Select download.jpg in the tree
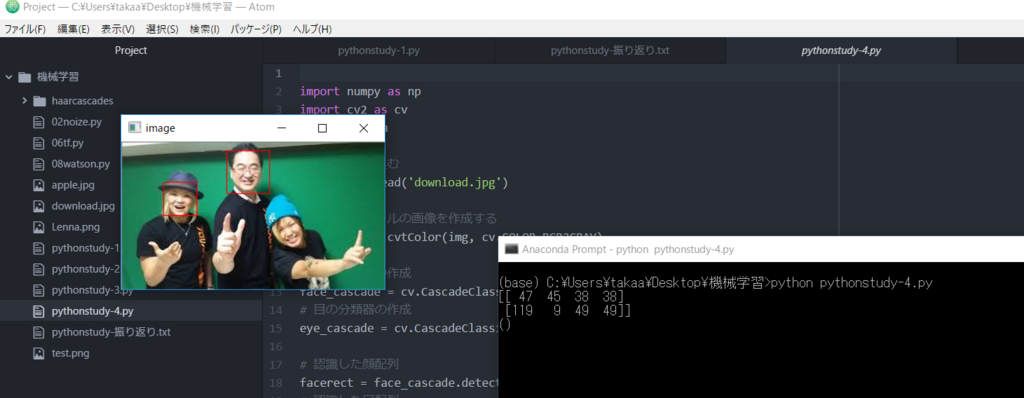 point(83,206)
